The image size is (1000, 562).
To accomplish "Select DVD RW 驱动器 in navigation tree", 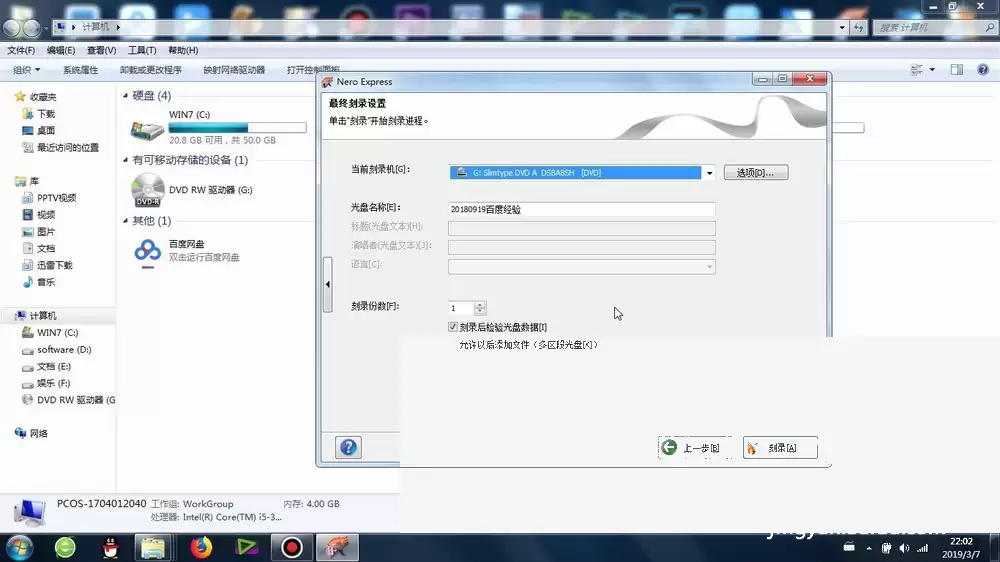I will click(x=76, y=400).
